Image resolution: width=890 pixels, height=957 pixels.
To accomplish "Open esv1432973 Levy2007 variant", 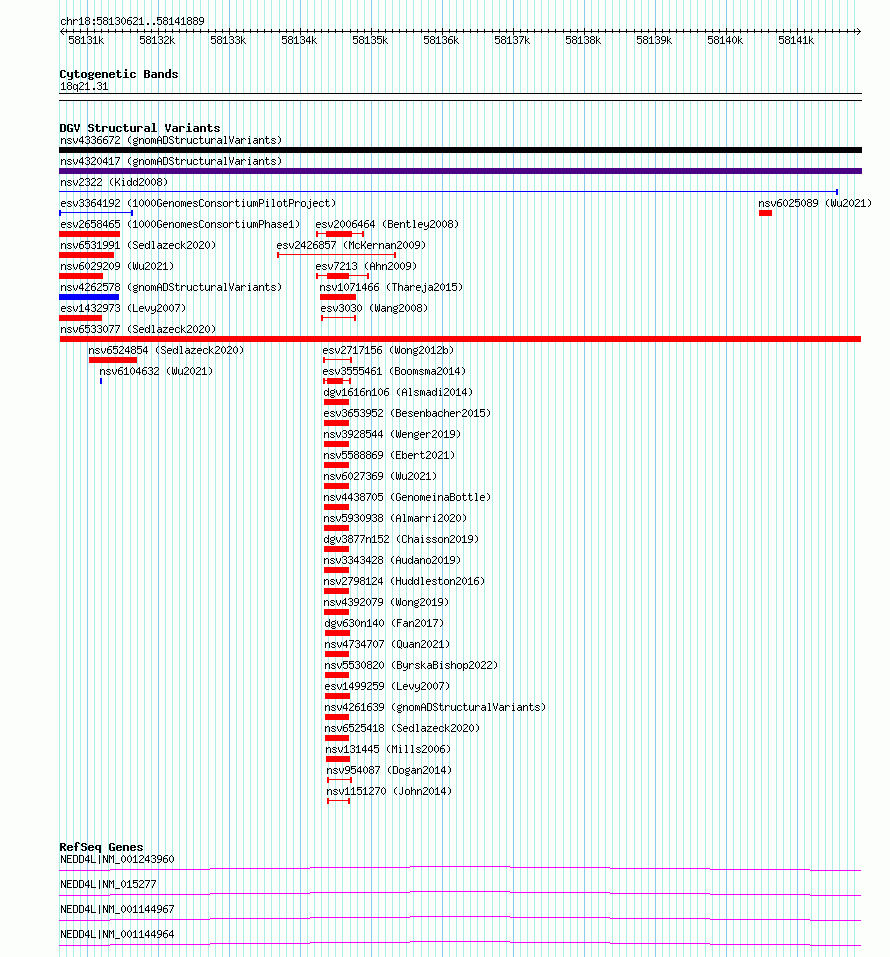I will click(x=123, y=308).
